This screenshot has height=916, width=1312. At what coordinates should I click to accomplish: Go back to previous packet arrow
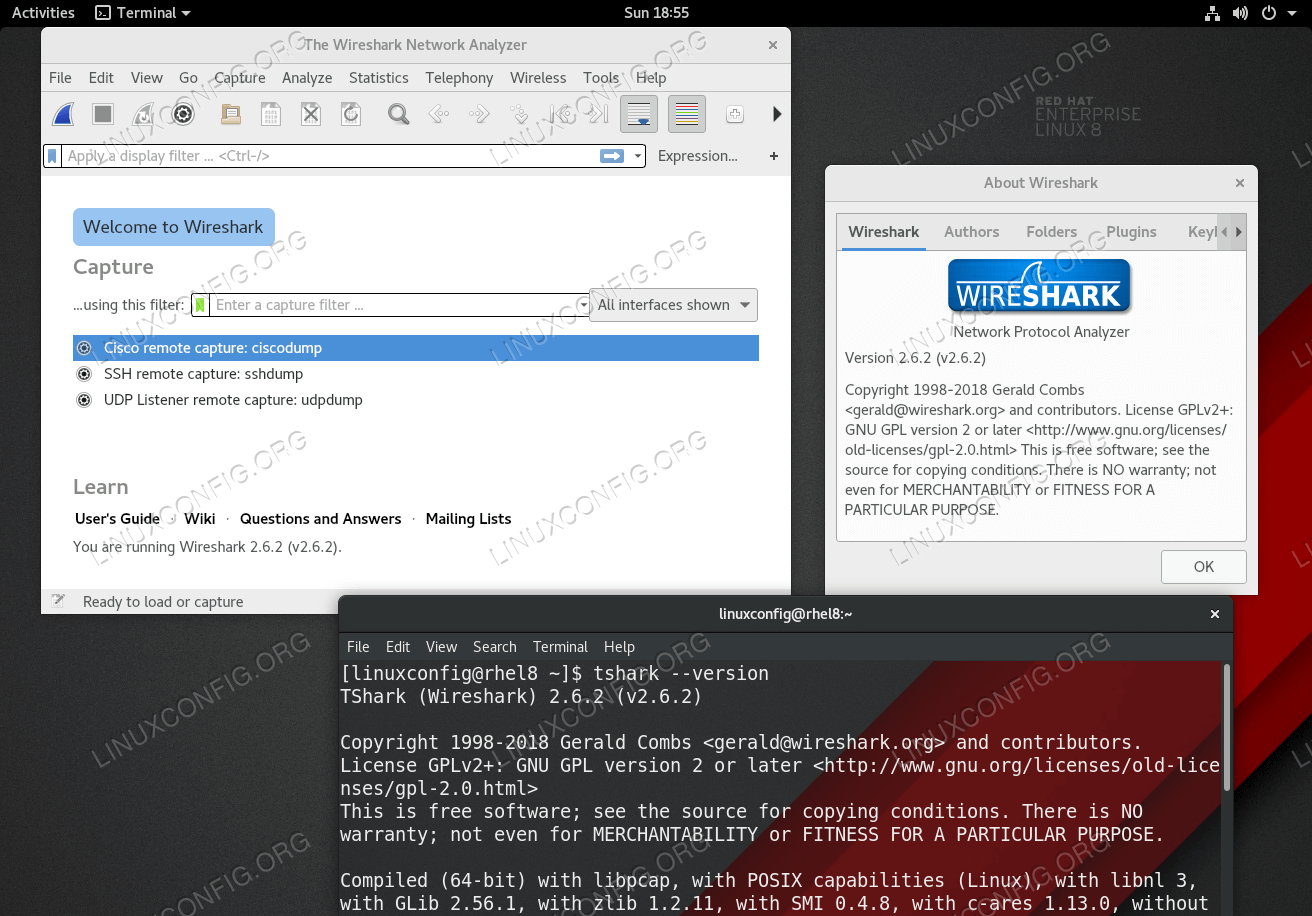(x=439, y=114)
